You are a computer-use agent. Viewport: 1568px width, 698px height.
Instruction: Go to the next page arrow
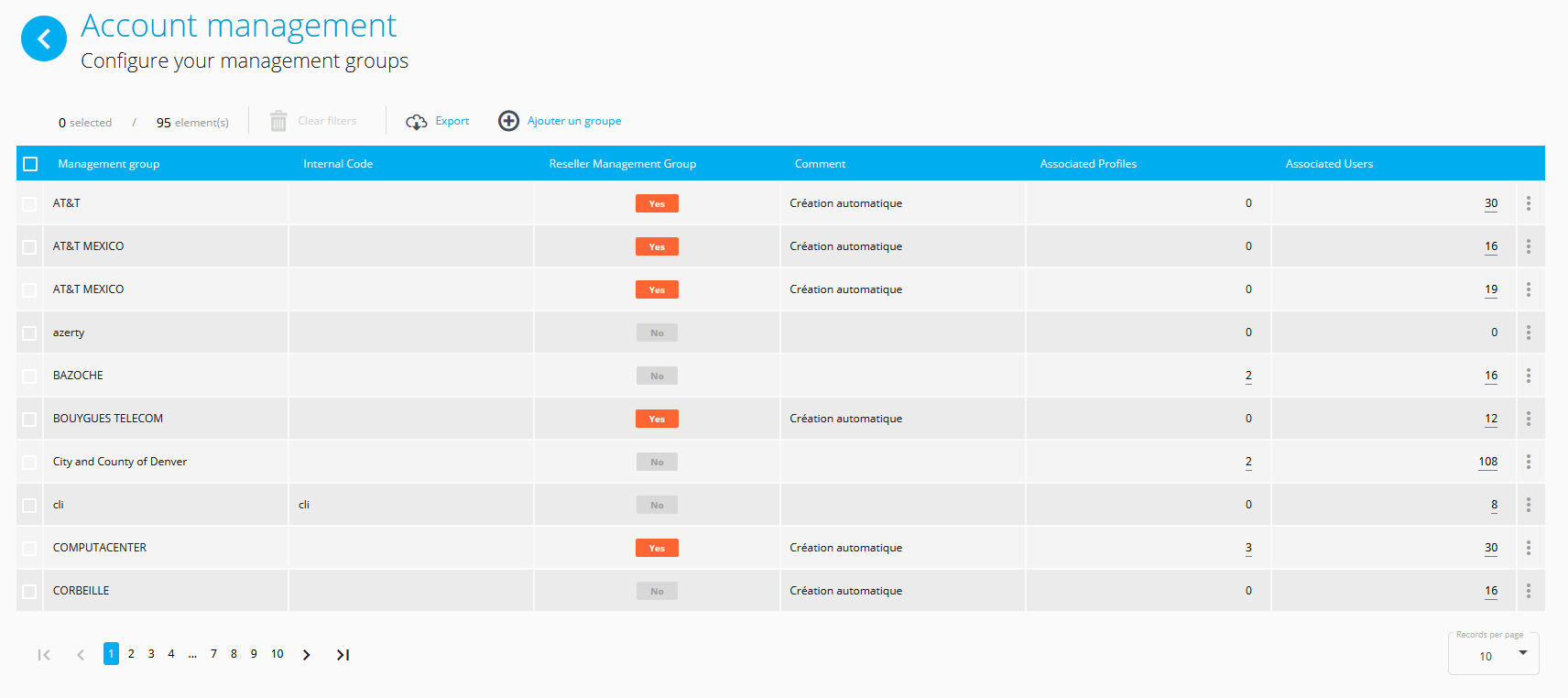tap(307, 655)
